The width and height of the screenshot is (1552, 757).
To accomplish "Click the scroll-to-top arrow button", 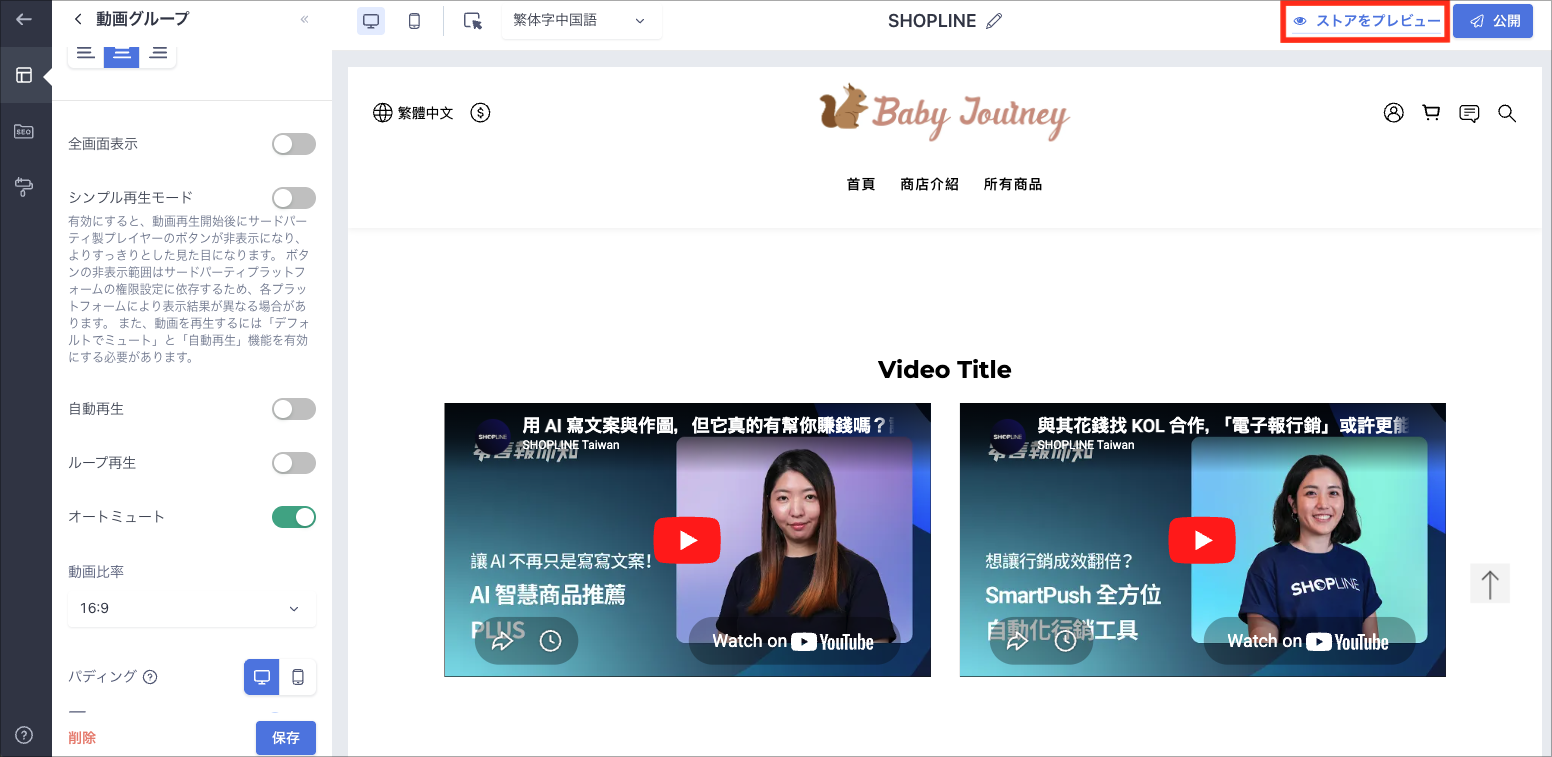I will [x=1490, y=584].
